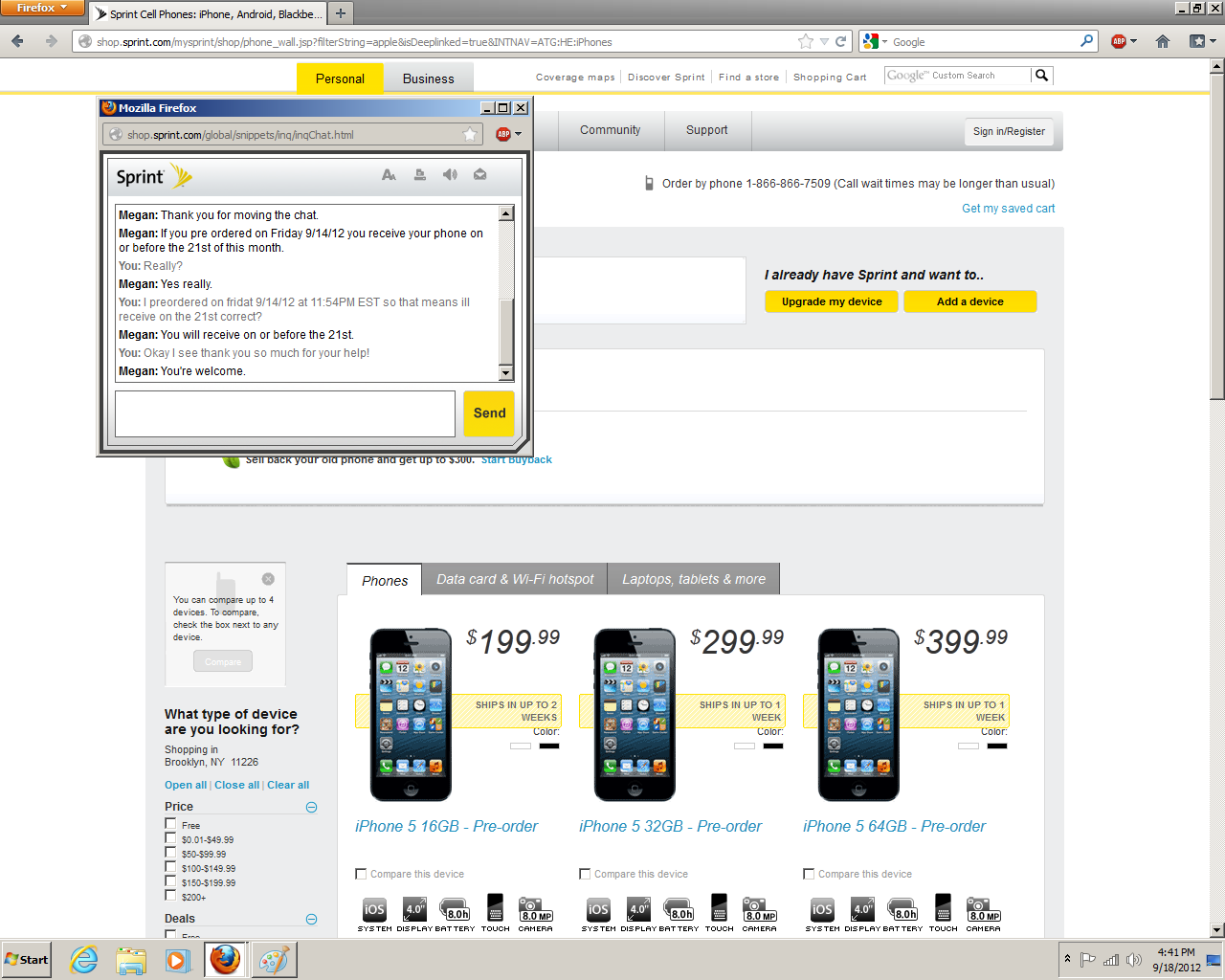Mute chat sound via speaker icon
The image size is (1225, 980).
click(450, 174)
